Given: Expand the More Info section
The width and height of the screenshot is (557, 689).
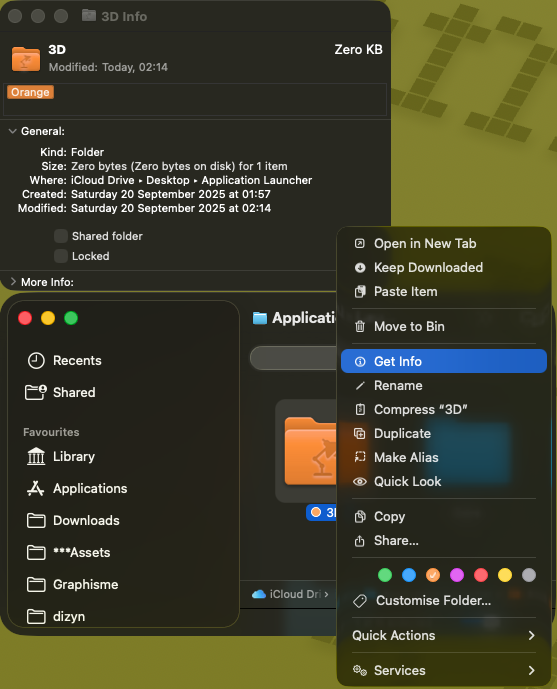Looking at the screenshot, I should tap(13, 282).
